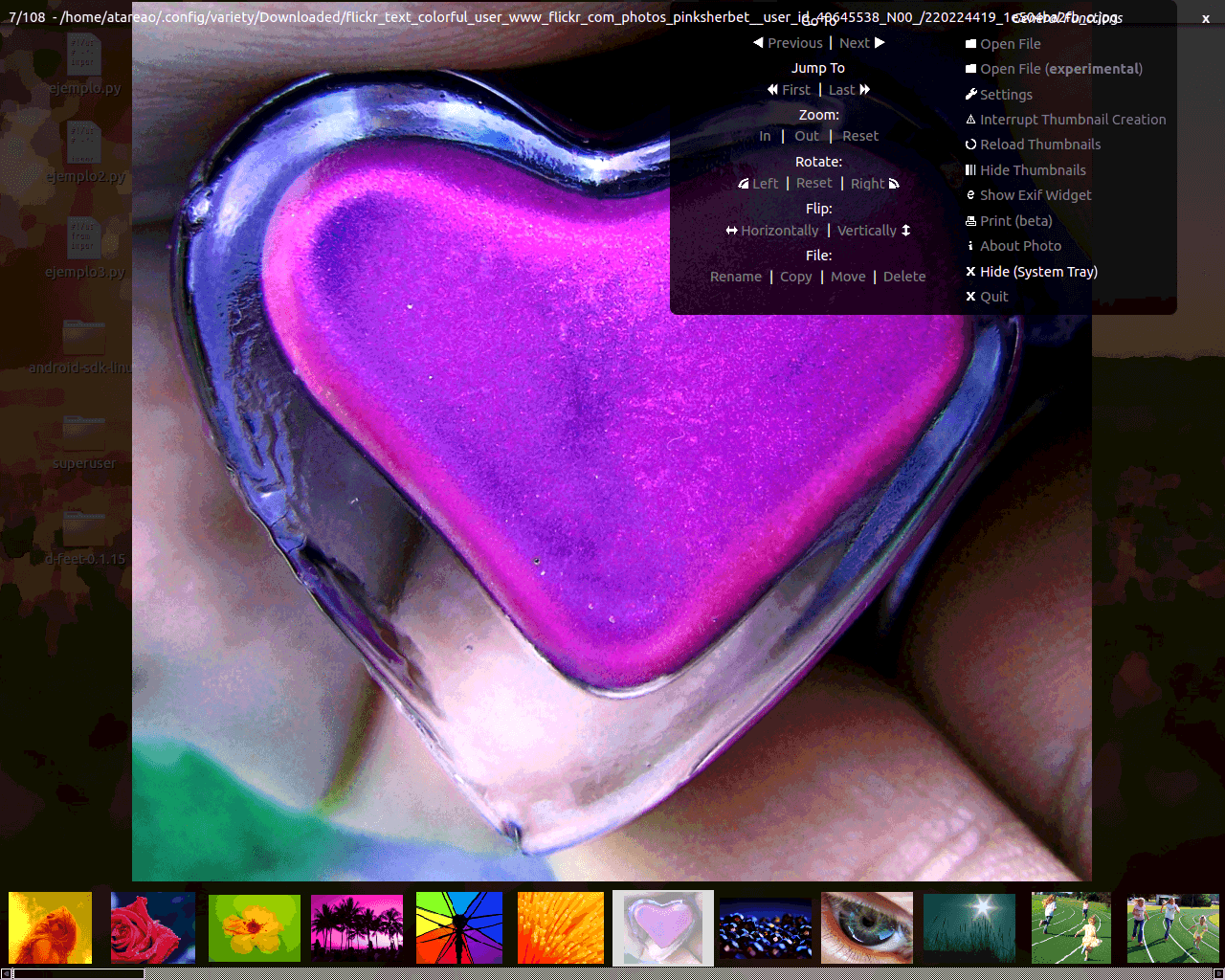Flip the image Vertically
Screen dimensions: 1225x980
click(874, 231)
